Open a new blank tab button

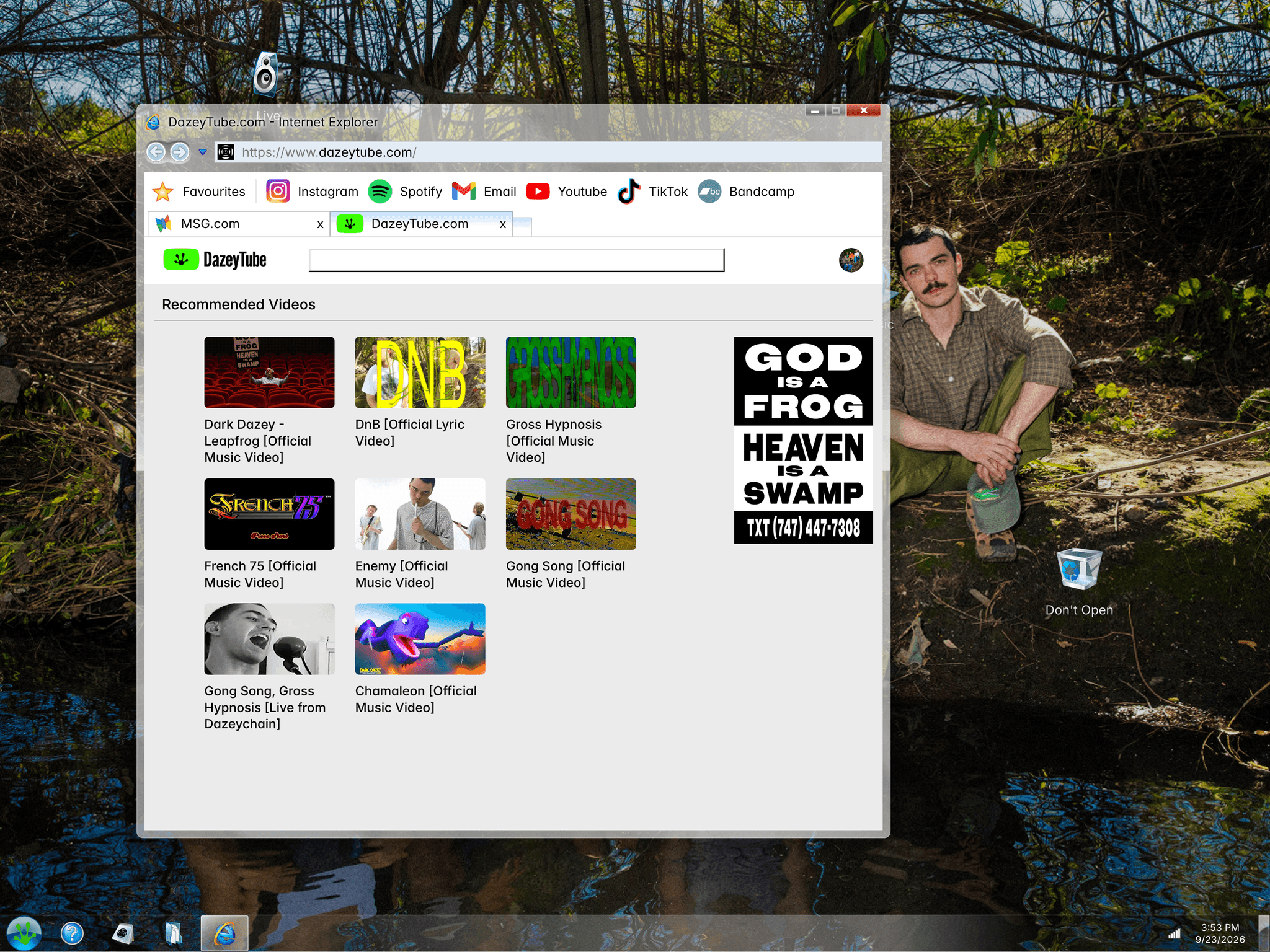pos(522,227)
